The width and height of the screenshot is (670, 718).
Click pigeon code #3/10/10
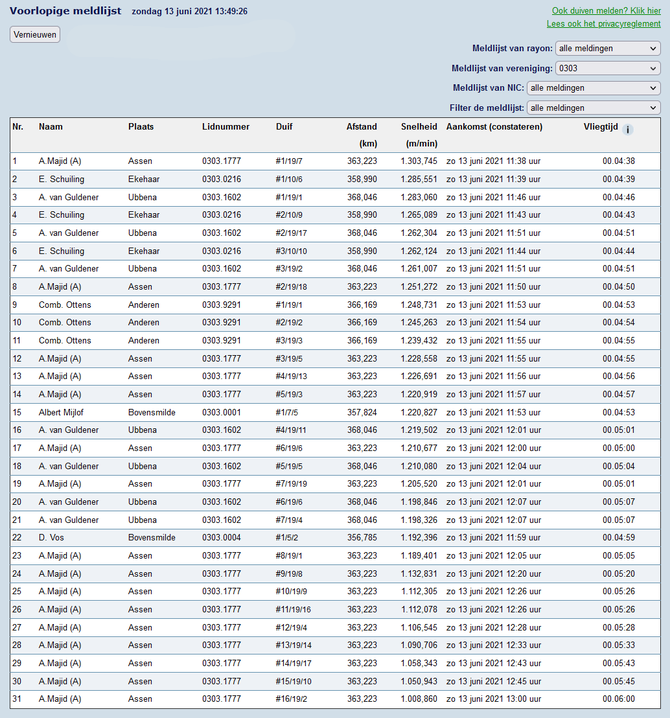pyautogui.click(x=291, y=251)
